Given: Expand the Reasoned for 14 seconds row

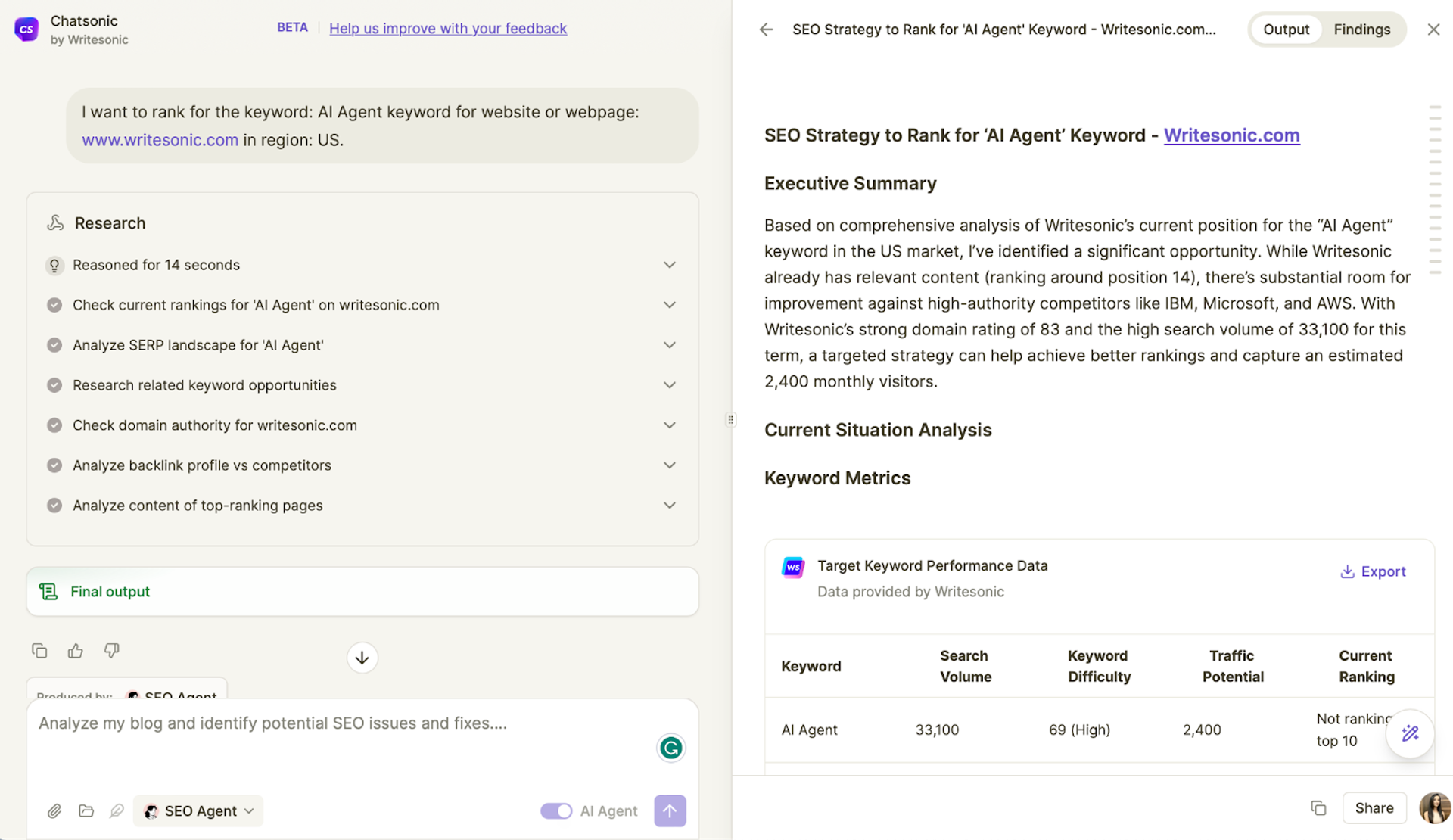Looking at the screenshot, I should [x=362, y=265].
